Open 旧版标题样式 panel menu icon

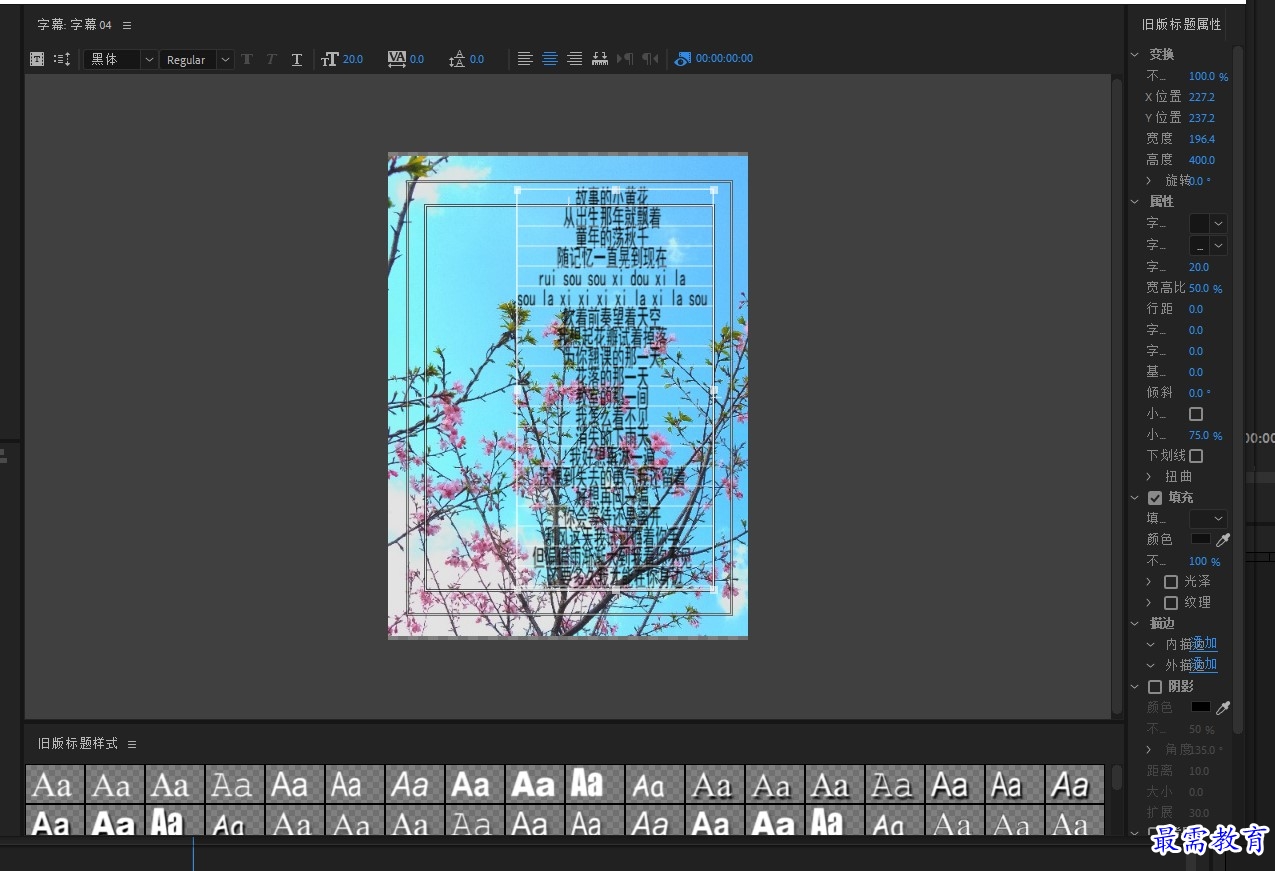click(x=132, y=744)
